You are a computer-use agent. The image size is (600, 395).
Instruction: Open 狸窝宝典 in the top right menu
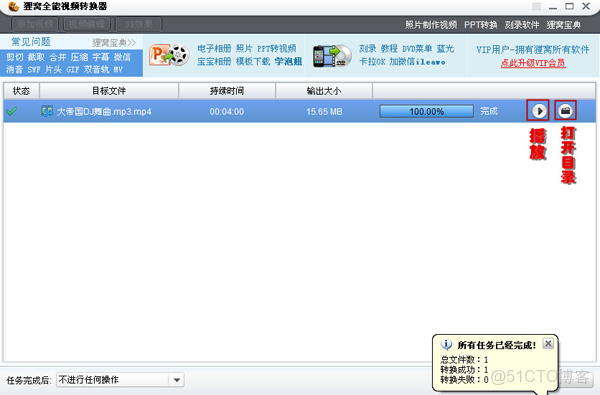[x=563, y=25]
